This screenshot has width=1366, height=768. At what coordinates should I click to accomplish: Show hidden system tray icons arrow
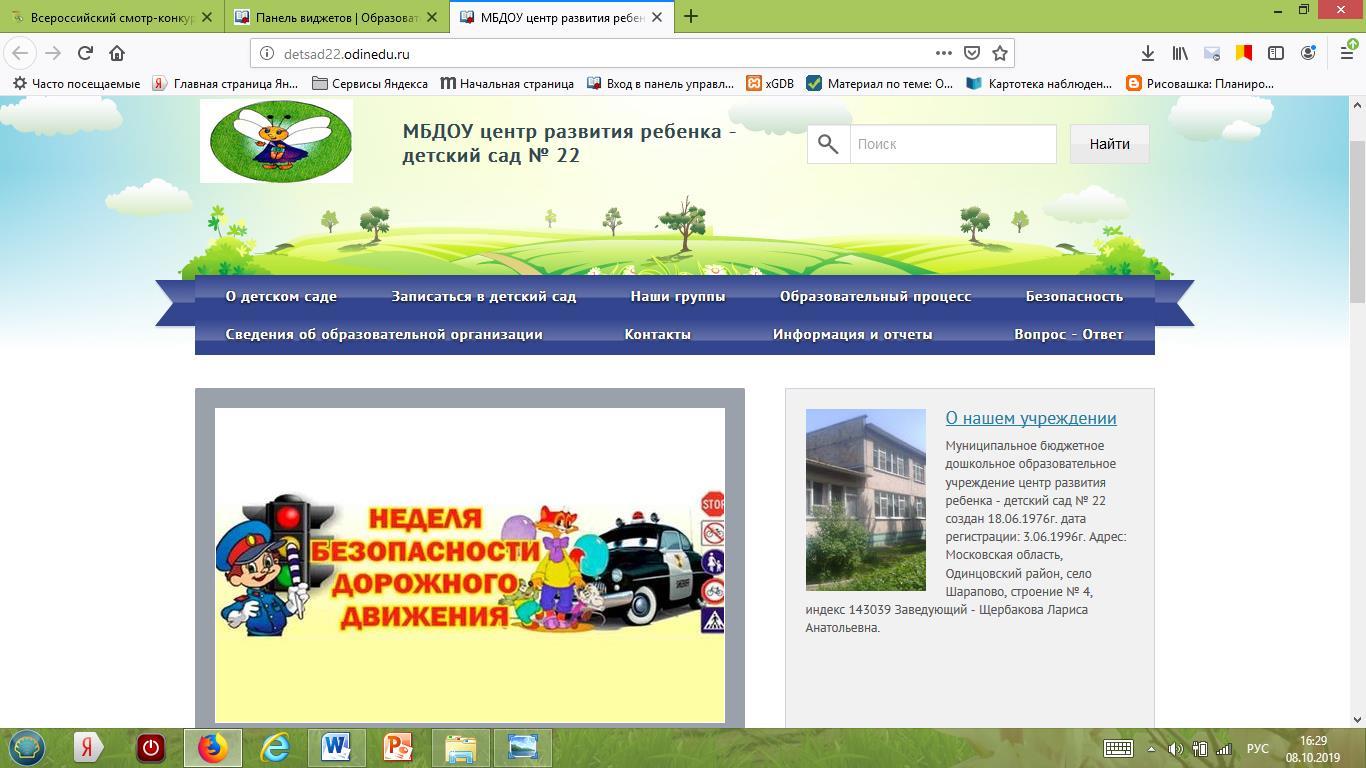[1151, 748]
